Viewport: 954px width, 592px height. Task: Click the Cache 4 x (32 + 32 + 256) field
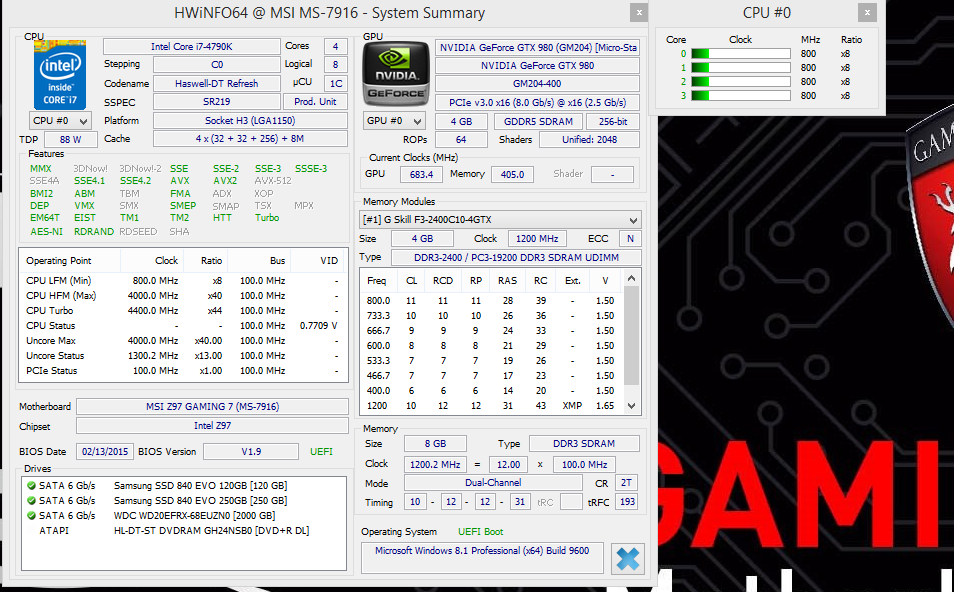[x=250, y=139]
